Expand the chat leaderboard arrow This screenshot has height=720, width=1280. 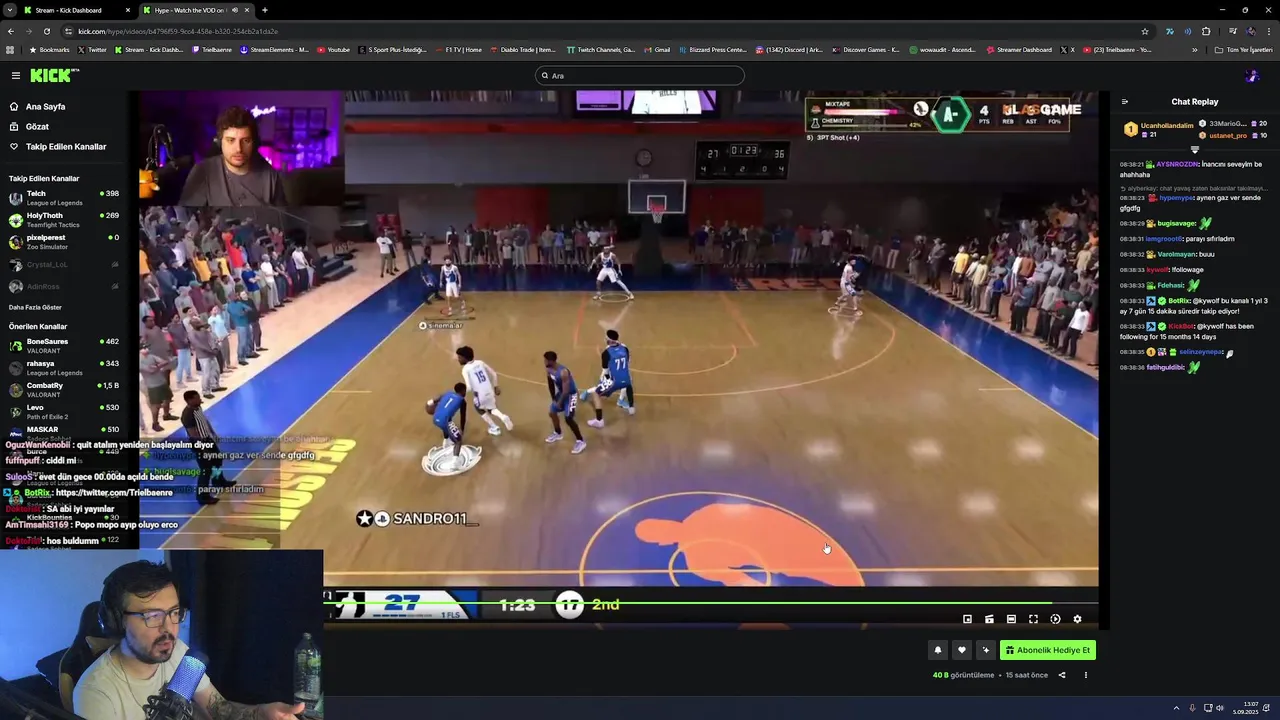click(x=1194, y=149)
